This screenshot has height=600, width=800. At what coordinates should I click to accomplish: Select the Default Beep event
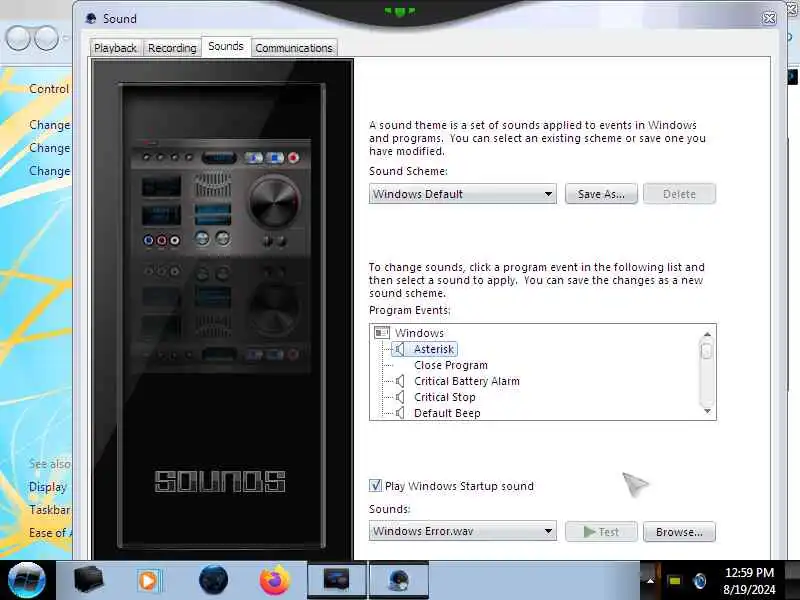pos(447,413)
